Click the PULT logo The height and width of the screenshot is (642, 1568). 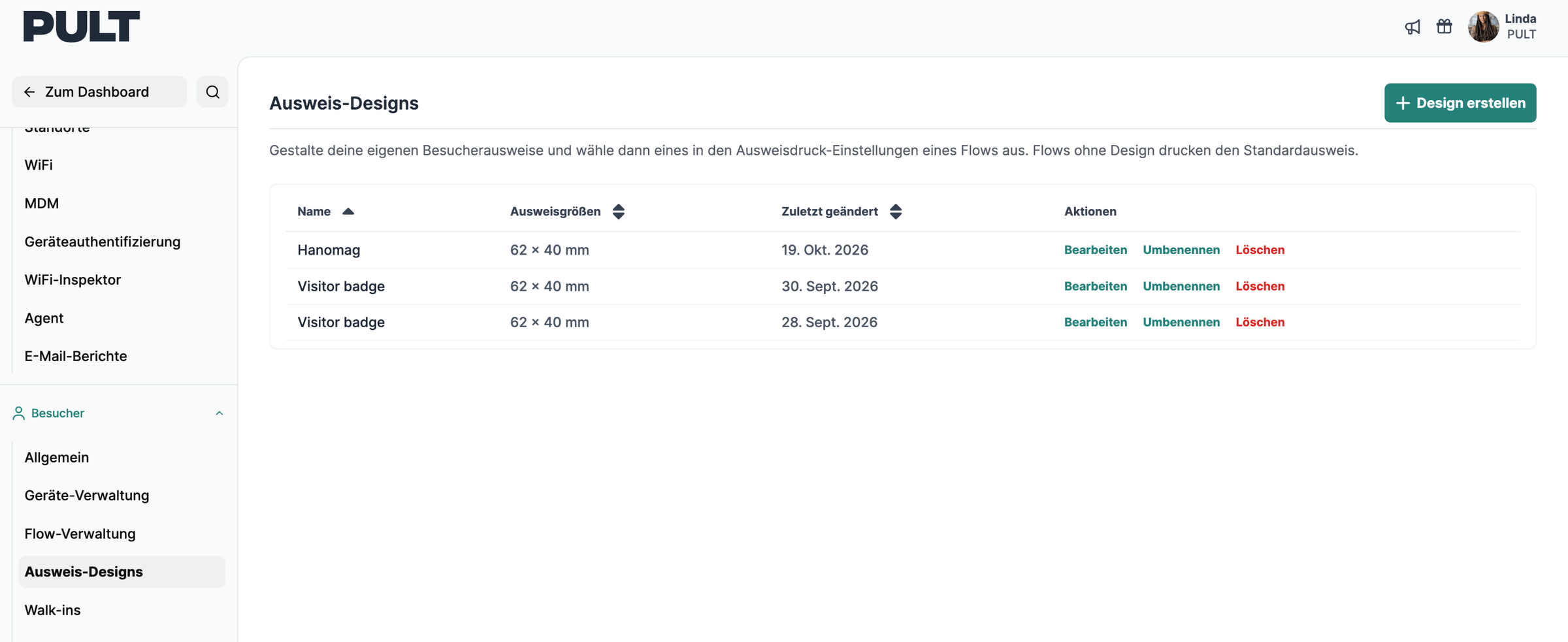[82, 26]
